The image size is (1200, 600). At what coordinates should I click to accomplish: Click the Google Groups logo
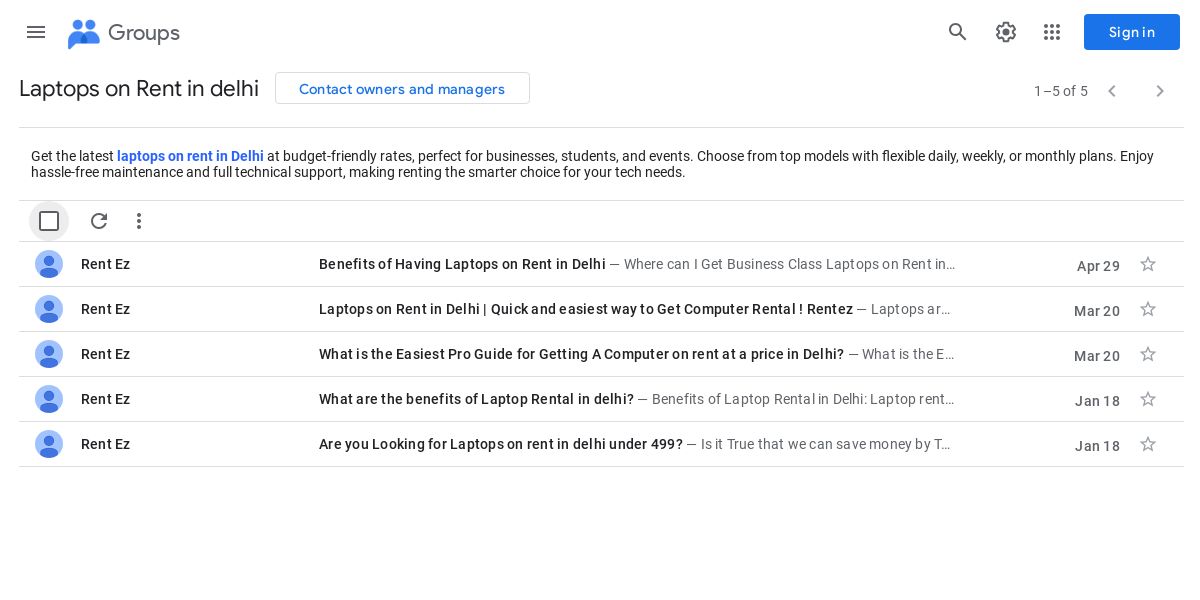[123, 33]
